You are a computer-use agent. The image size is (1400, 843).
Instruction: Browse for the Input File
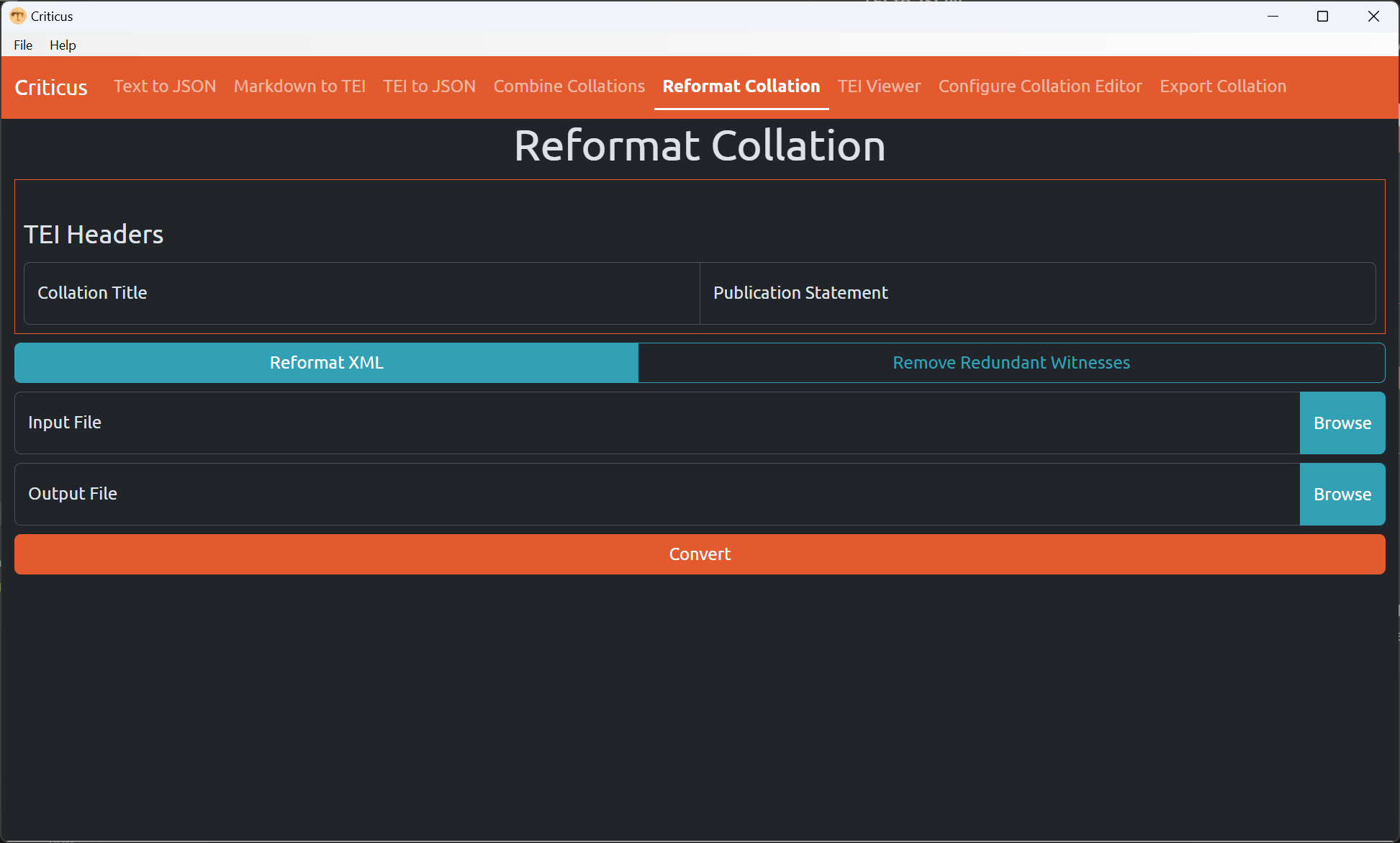[1342, 423]
